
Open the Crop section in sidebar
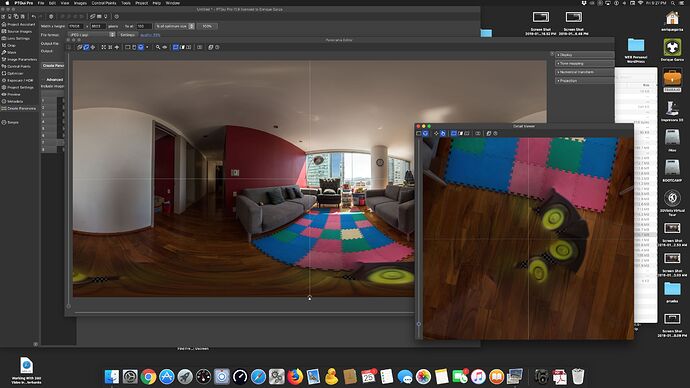[9, 45]
